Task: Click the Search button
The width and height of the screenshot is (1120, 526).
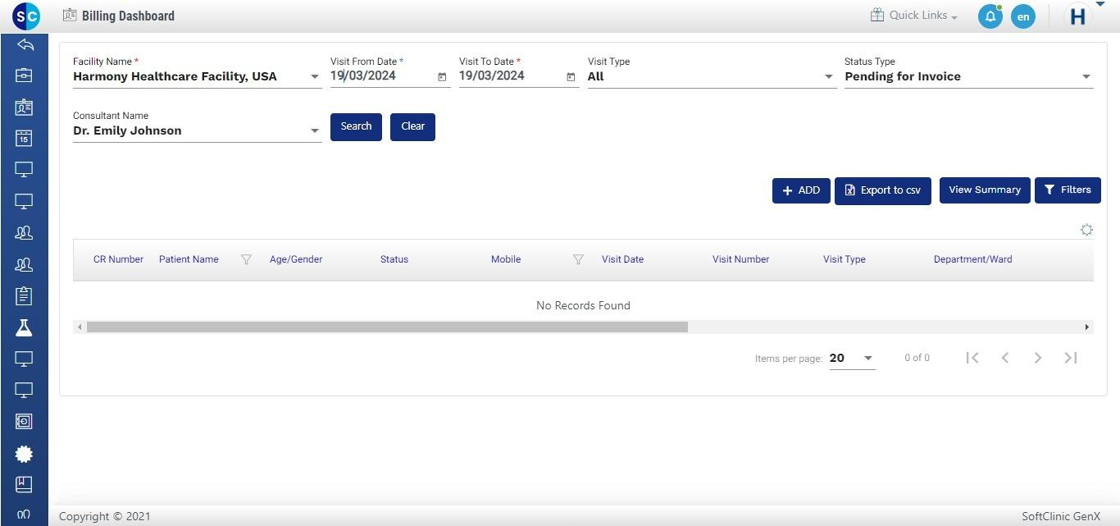Action: pos(356,126)
